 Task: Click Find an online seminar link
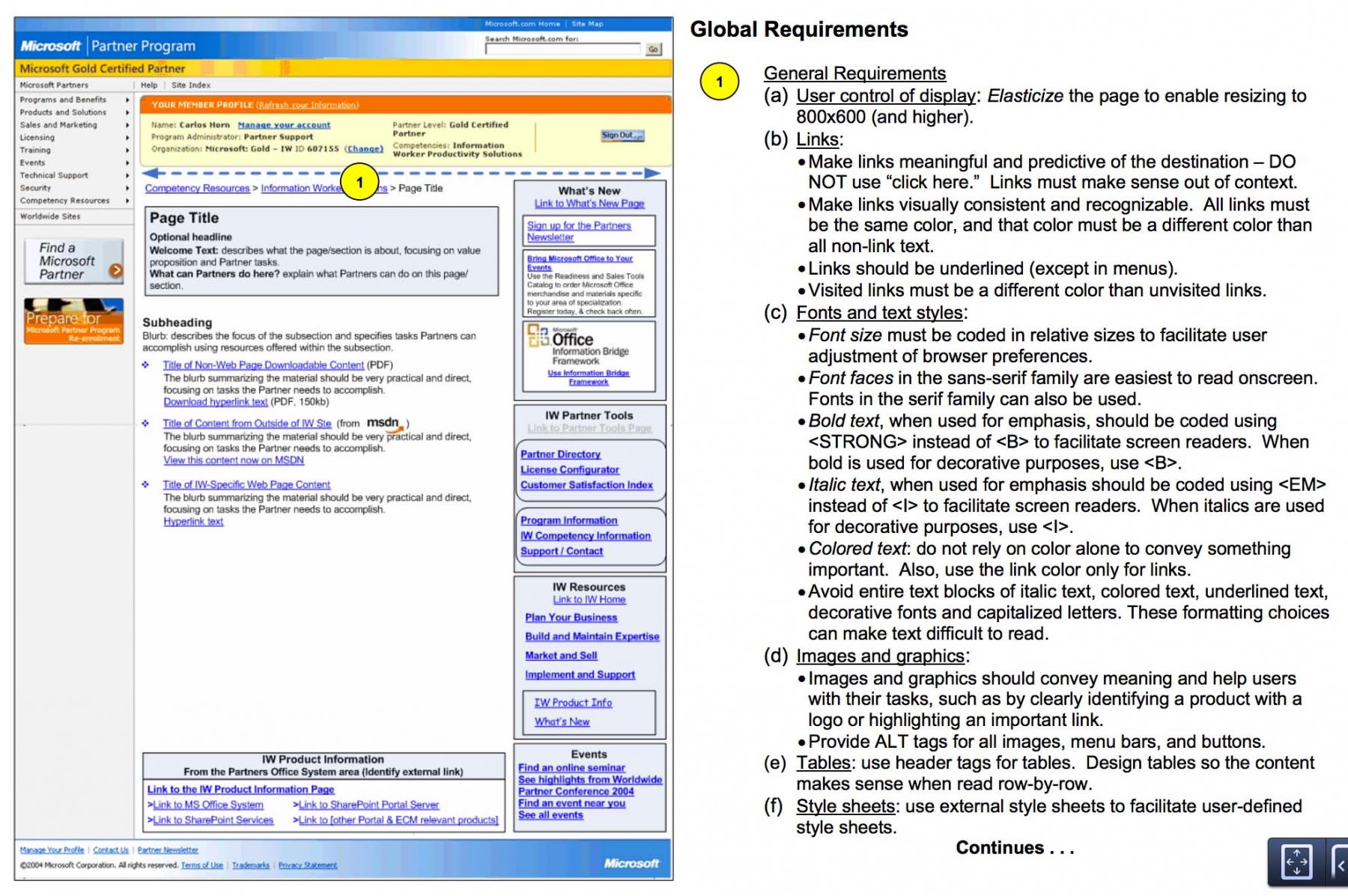pyautogui.click(x=571, y=768)
